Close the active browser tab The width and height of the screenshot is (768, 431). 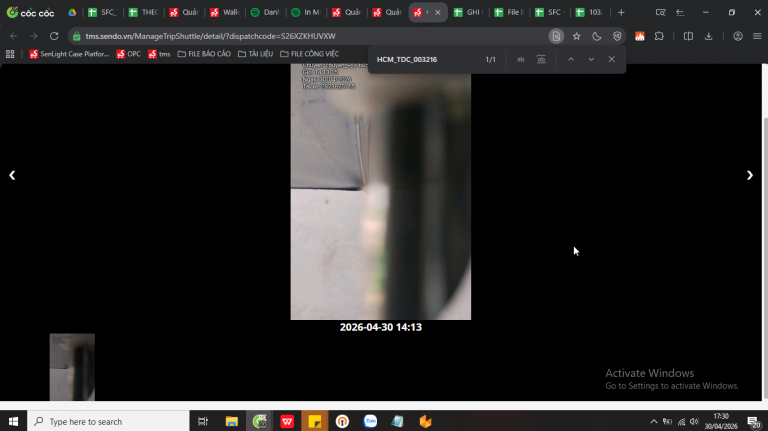click(x=438, y=13)
